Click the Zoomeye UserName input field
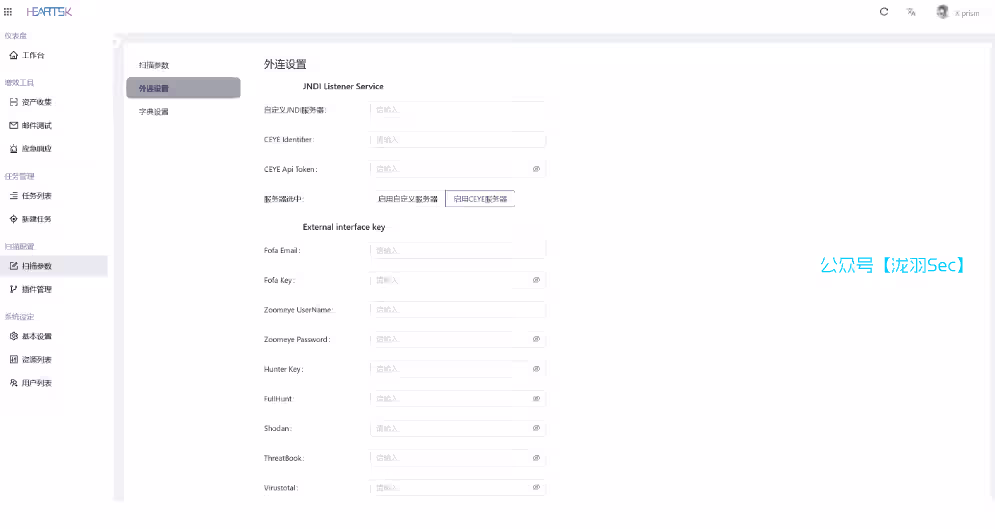The width and height of the screenshot is (995, 529). pos(458,310)
